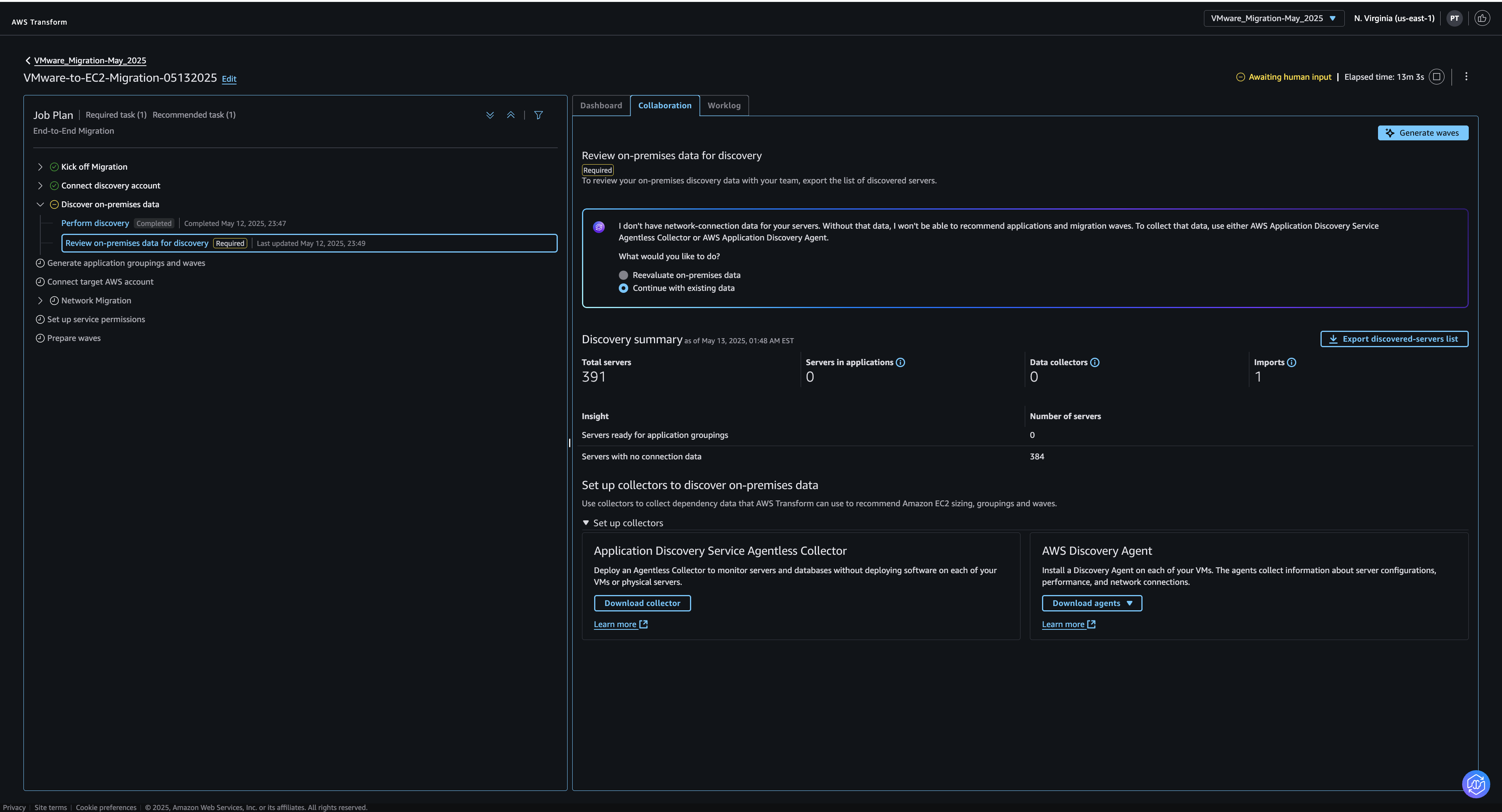Viewport: 1502px width, 812px height.
Task: Click info icon next to Data collectors
Action: click(1095, 362)
